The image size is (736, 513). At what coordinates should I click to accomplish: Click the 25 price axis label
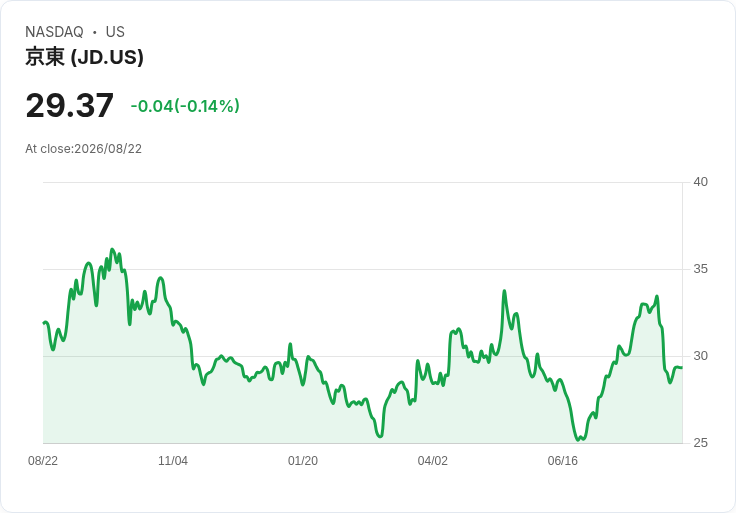[700, 443]
